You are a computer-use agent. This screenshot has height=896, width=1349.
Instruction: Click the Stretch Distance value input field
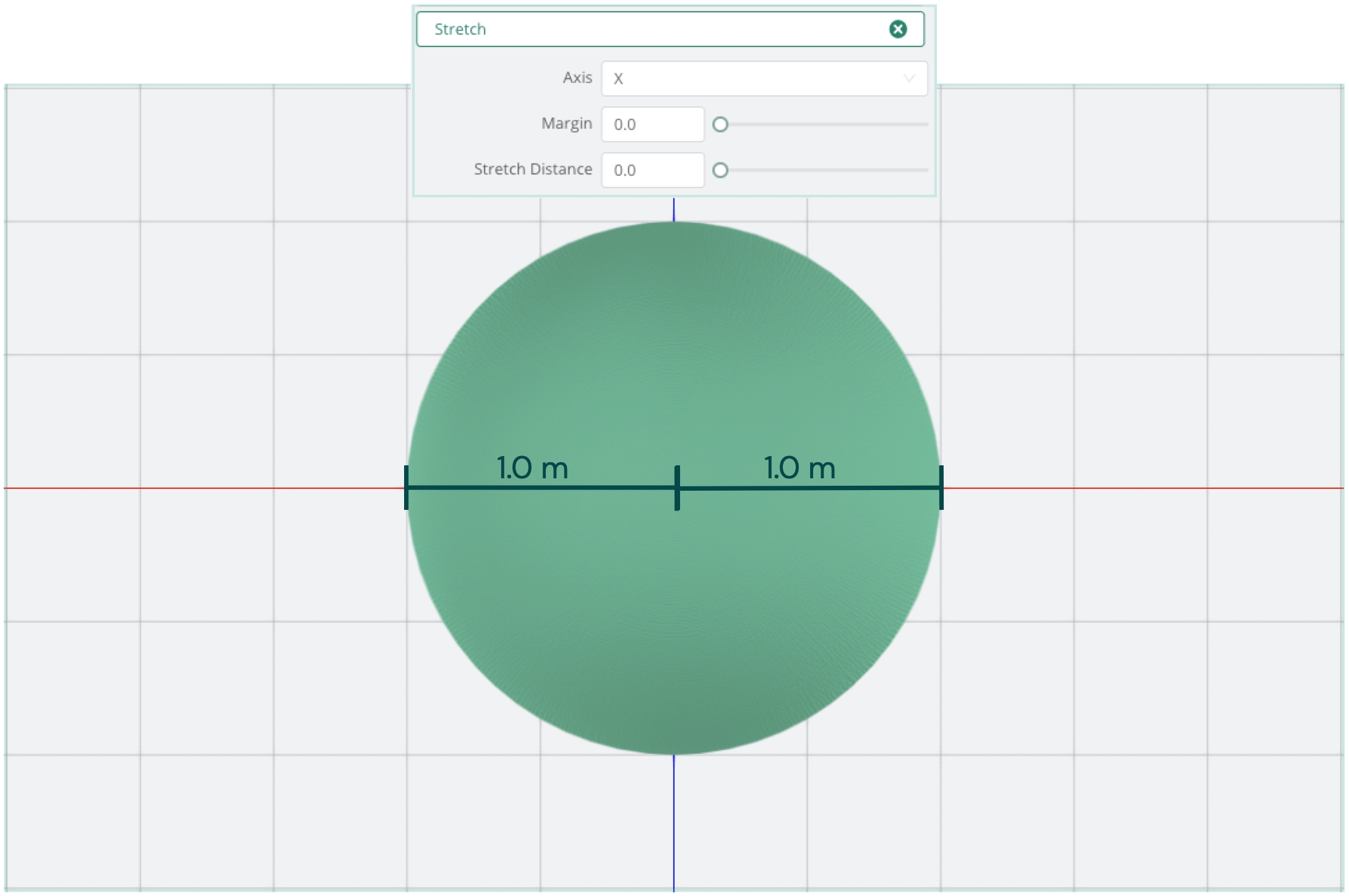(652, 170)
